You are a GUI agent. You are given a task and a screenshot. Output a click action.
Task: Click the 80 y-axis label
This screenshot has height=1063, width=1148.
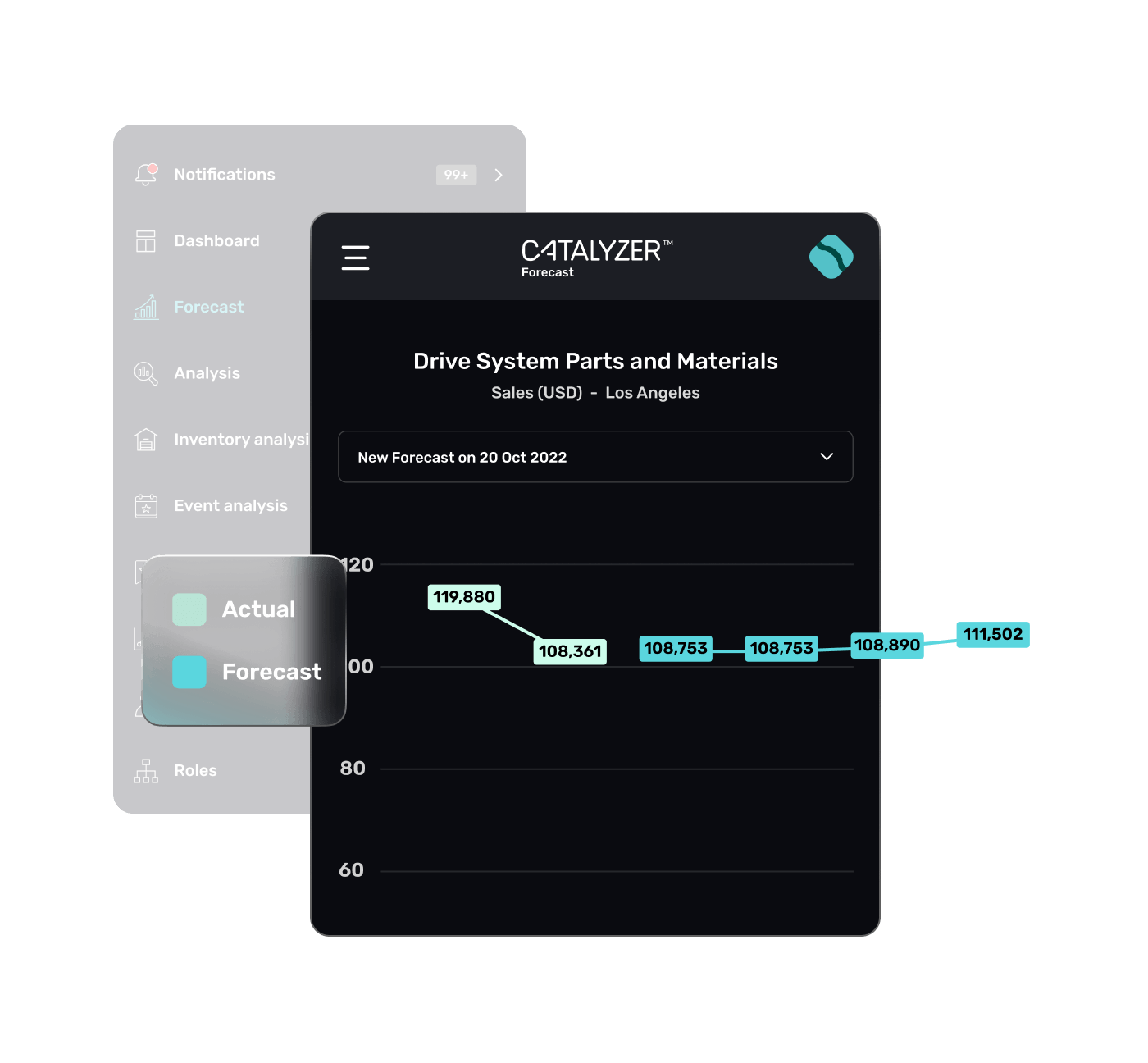(353, 769)
